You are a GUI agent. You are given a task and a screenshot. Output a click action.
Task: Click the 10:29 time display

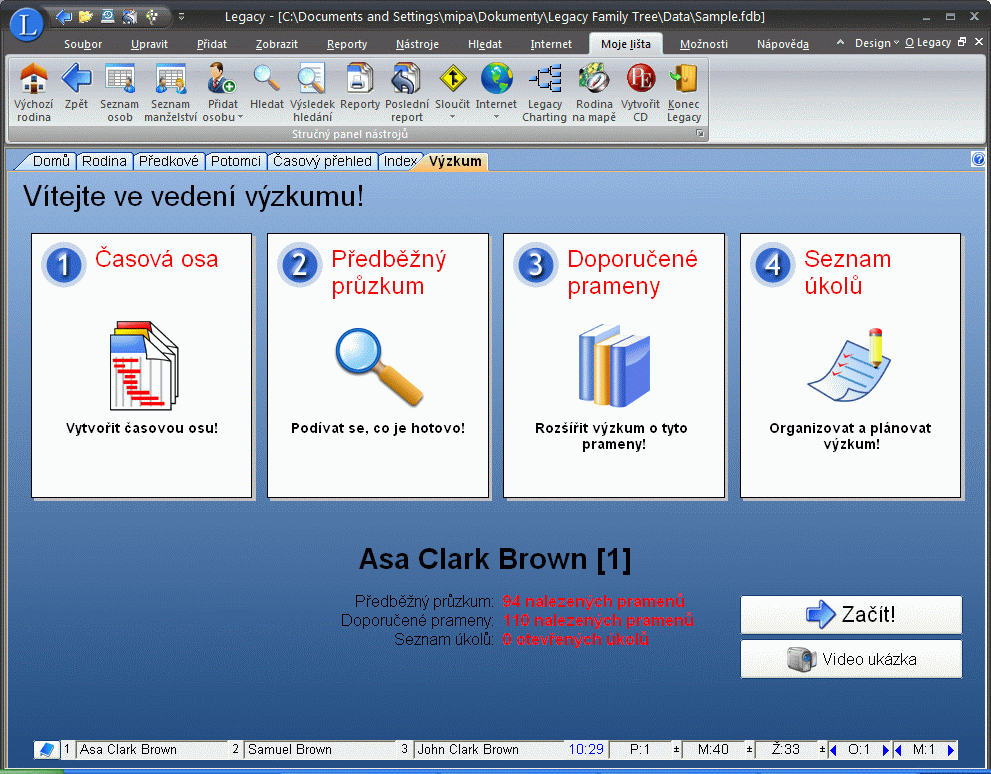click(x=586, y=749)
